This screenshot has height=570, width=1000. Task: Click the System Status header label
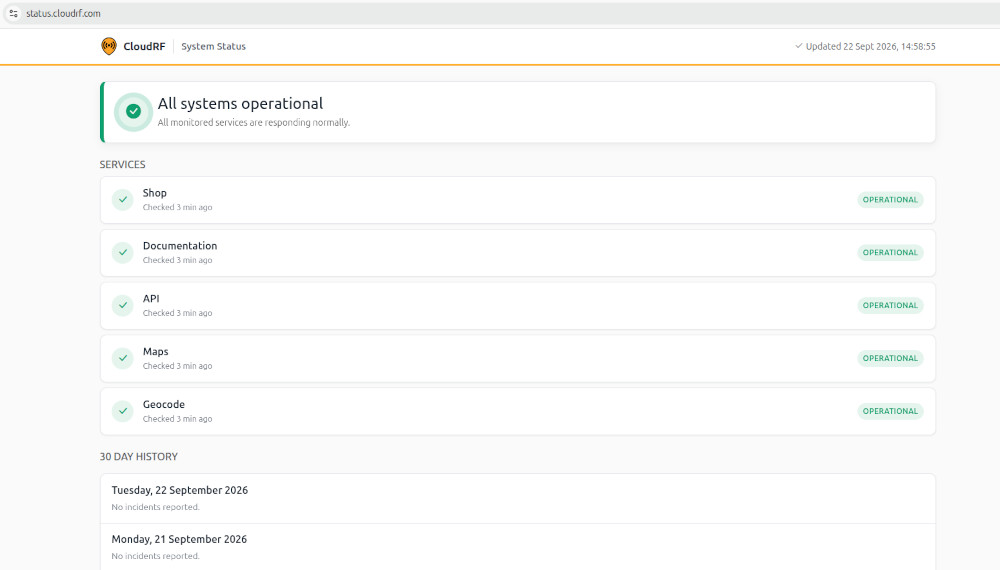[213, 47]
